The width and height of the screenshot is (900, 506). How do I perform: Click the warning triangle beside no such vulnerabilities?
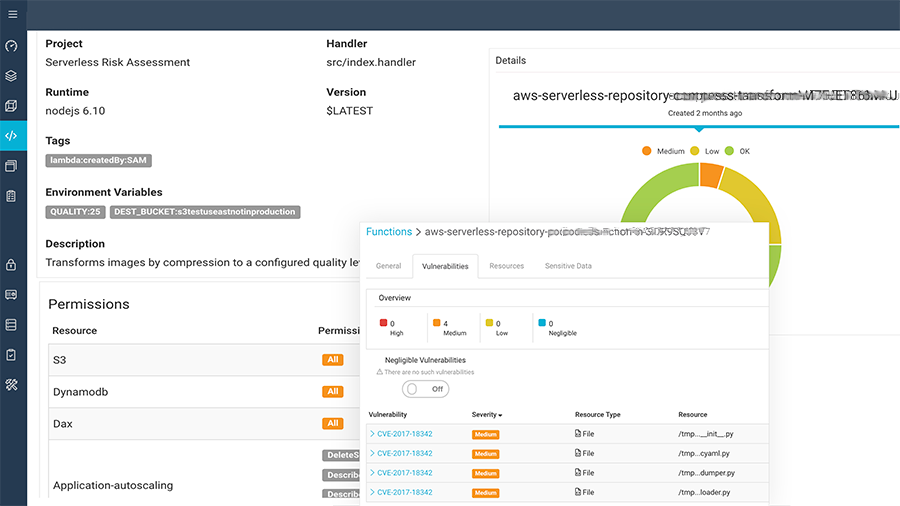[x=379, y=372]
